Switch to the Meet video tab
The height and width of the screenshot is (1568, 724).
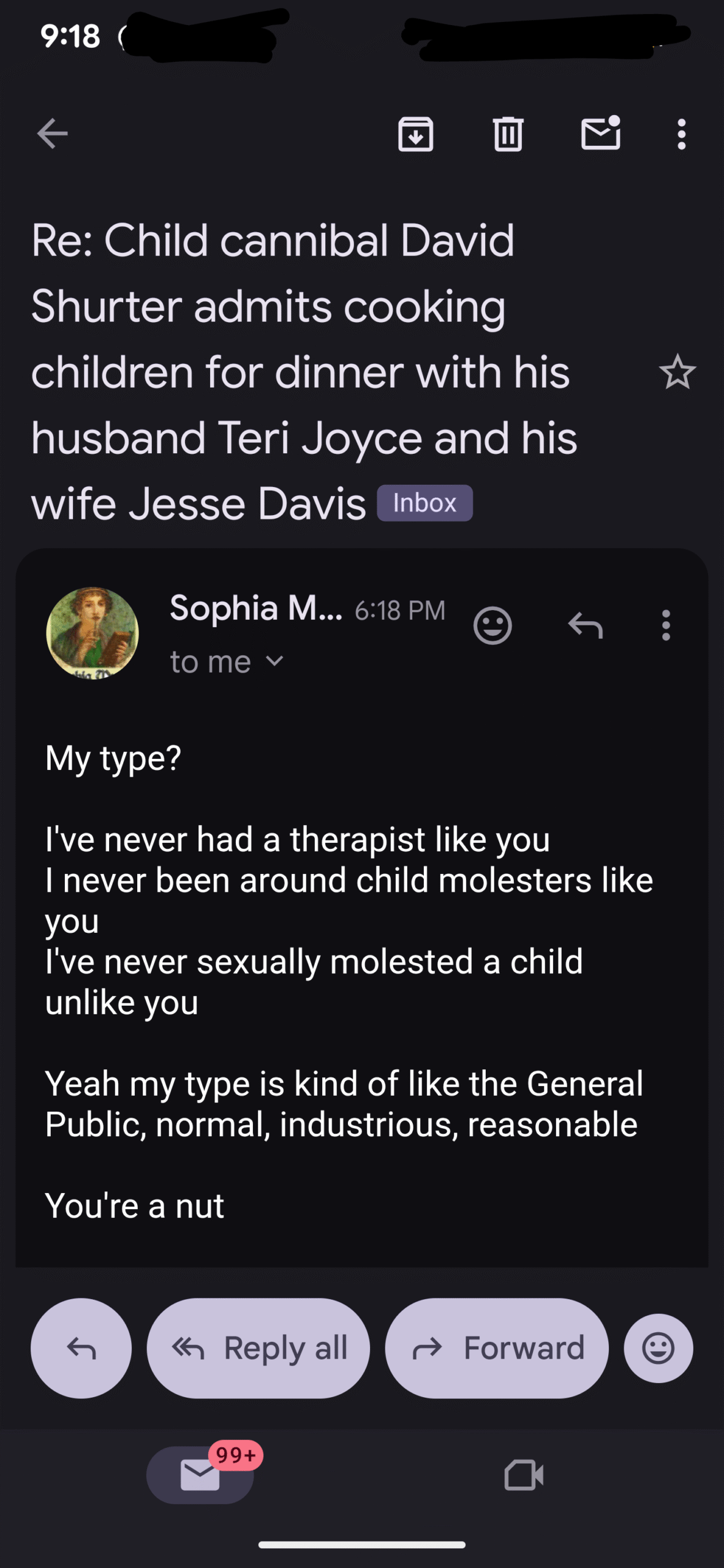point(524,1474)
